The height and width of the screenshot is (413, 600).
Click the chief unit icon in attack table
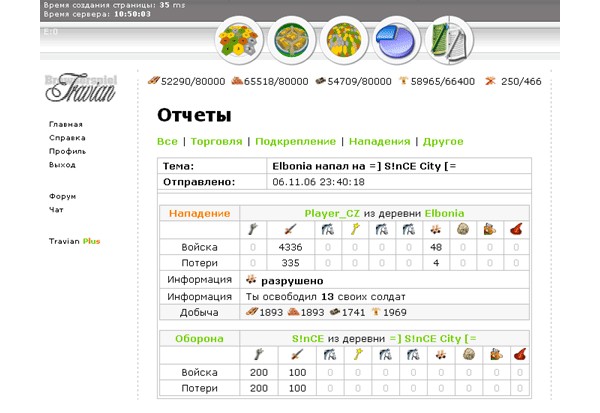(489, 230)
